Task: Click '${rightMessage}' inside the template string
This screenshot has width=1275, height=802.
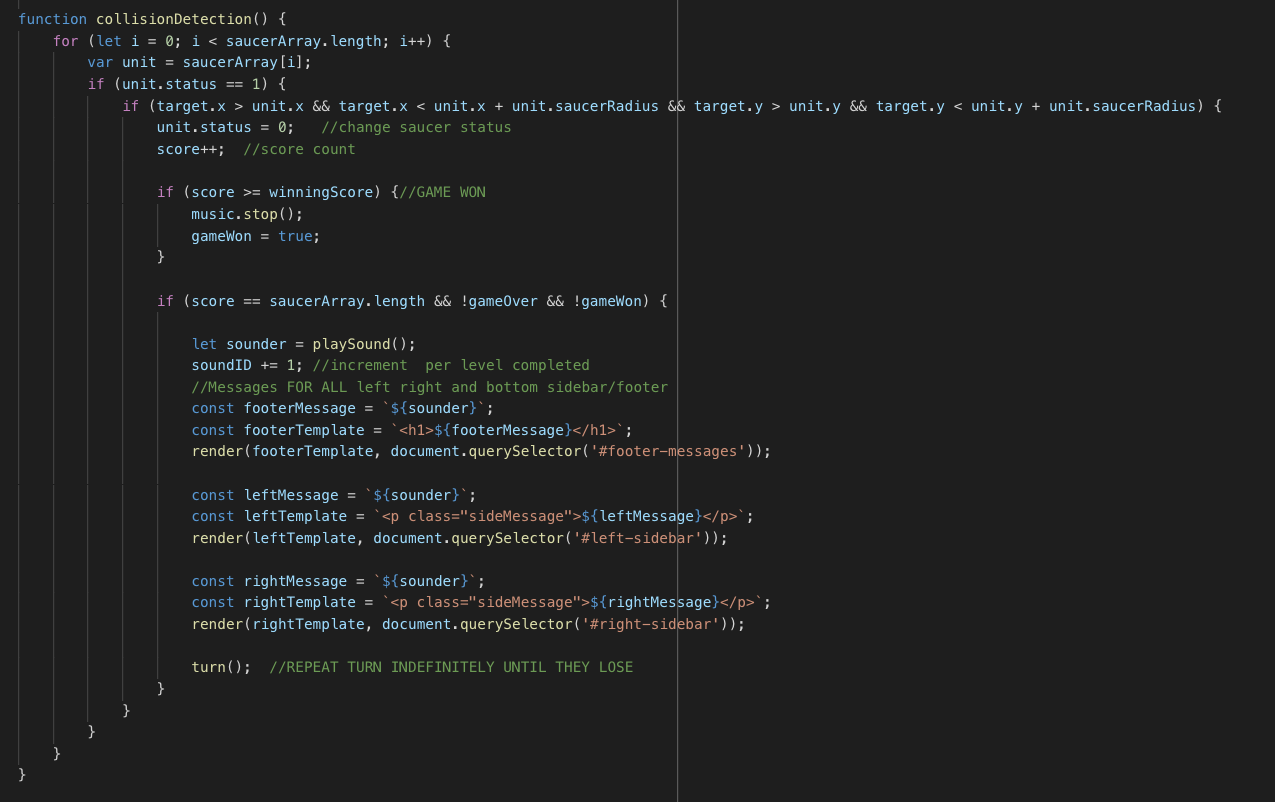Action: (655, 602)
